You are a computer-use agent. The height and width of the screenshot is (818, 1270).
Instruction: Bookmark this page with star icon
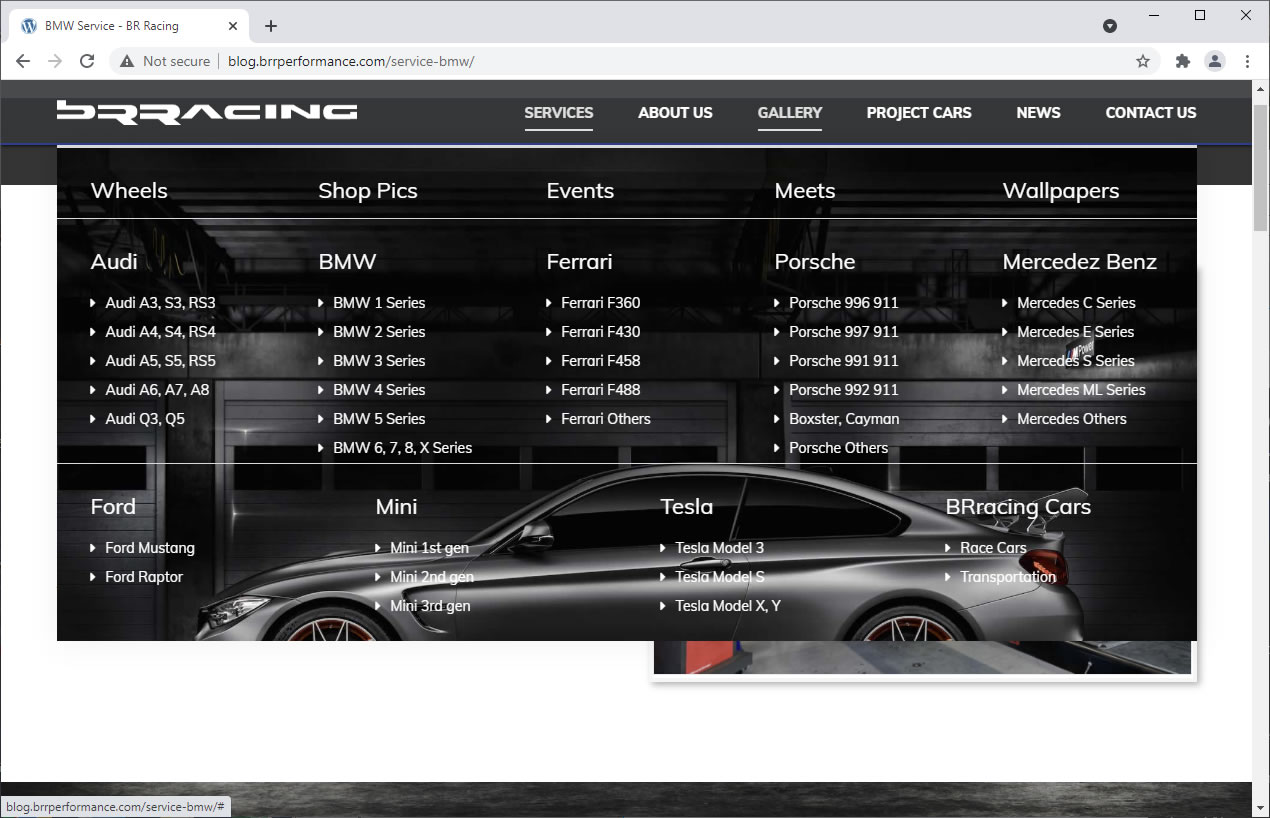coord(1143,61)
